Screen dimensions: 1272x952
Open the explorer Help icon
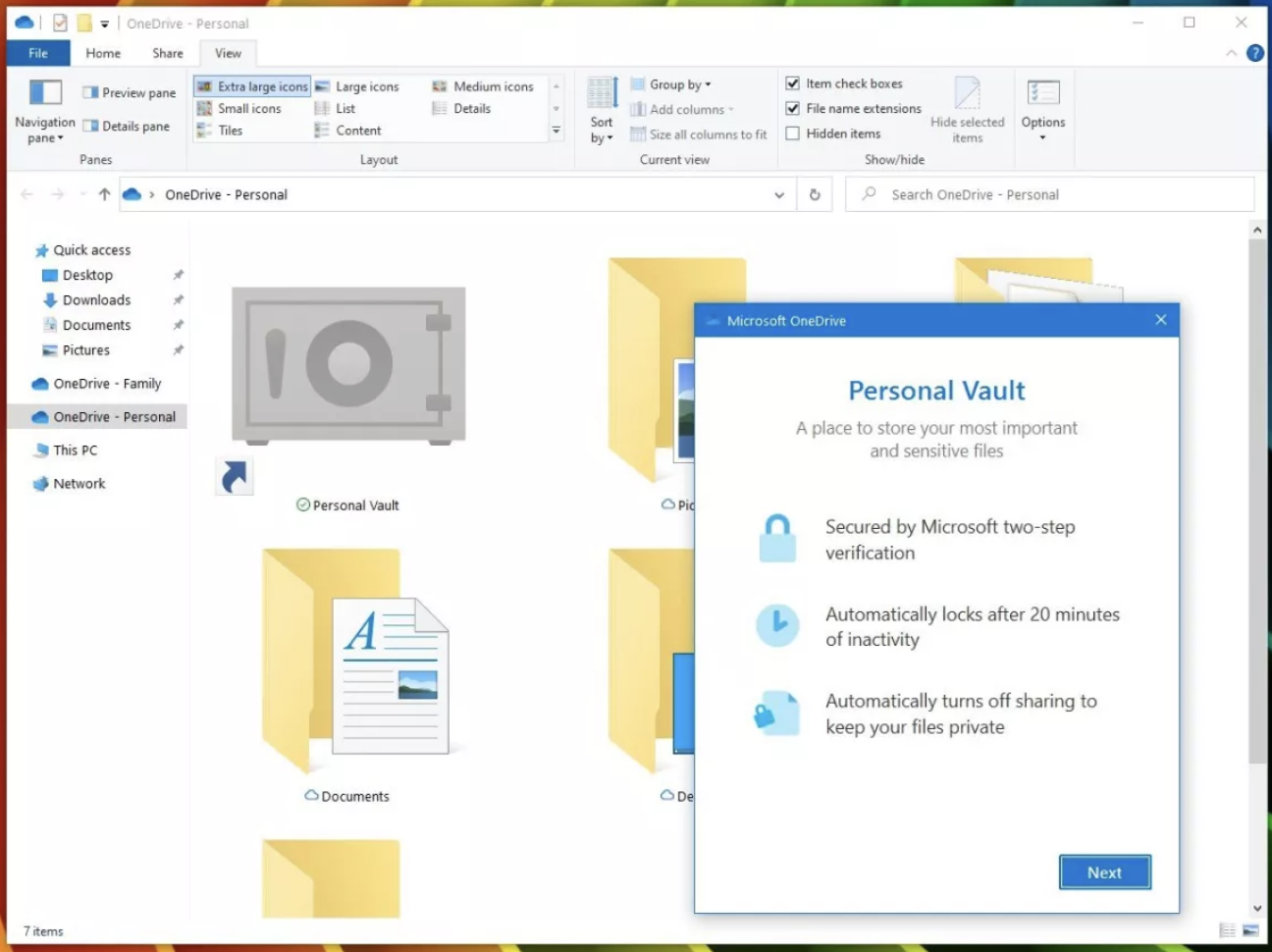1255,53
